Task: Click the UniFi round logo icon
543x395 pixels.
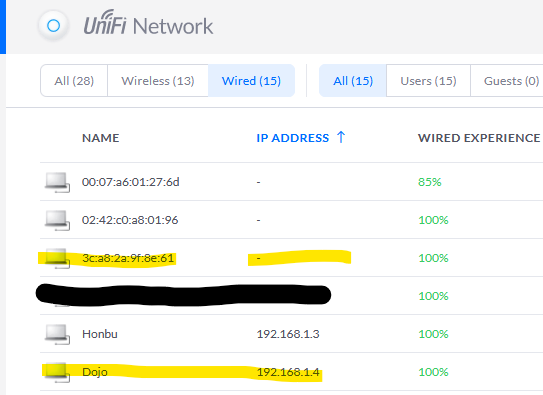Action: tap(53, 26)
